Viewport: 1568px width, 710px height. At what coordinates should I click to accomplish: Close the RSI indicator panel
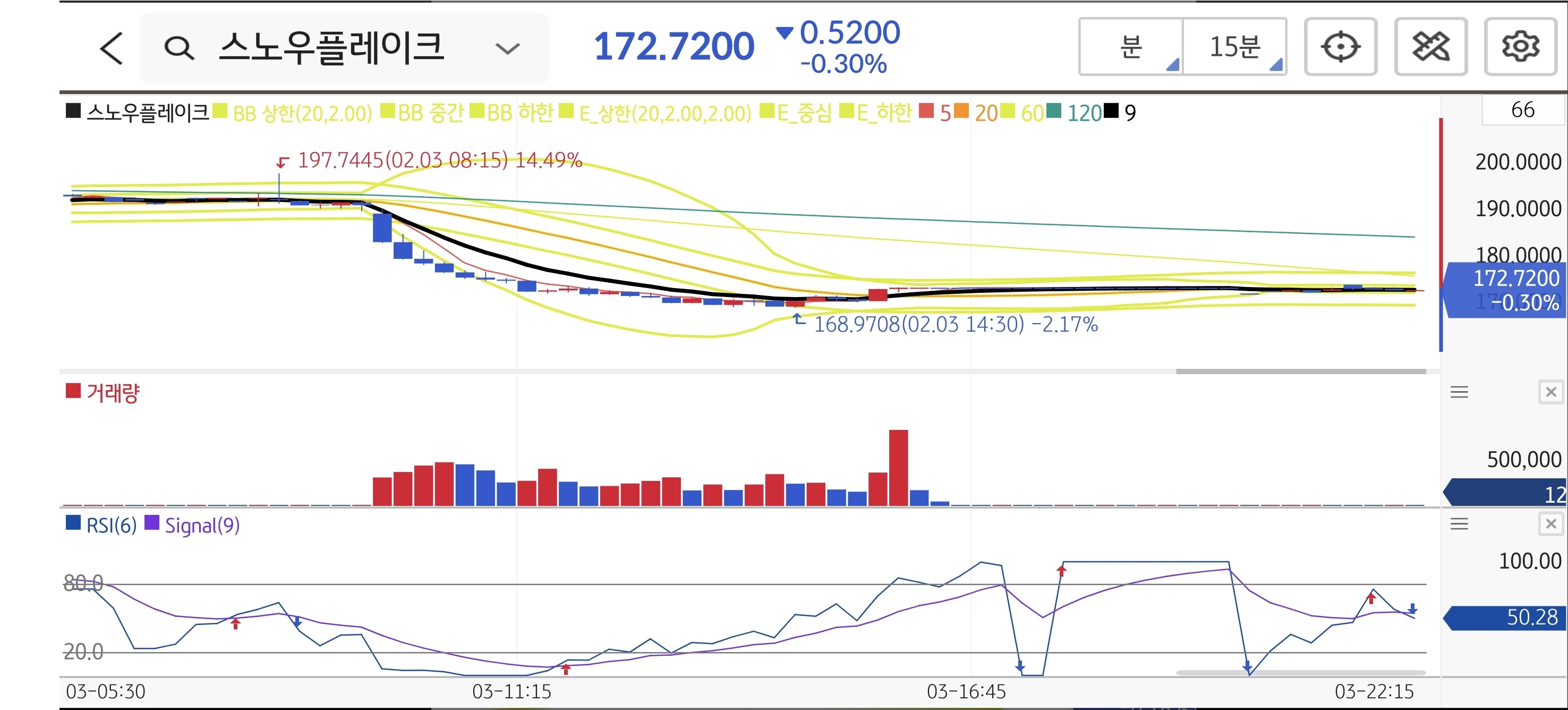pos(1550,523)
